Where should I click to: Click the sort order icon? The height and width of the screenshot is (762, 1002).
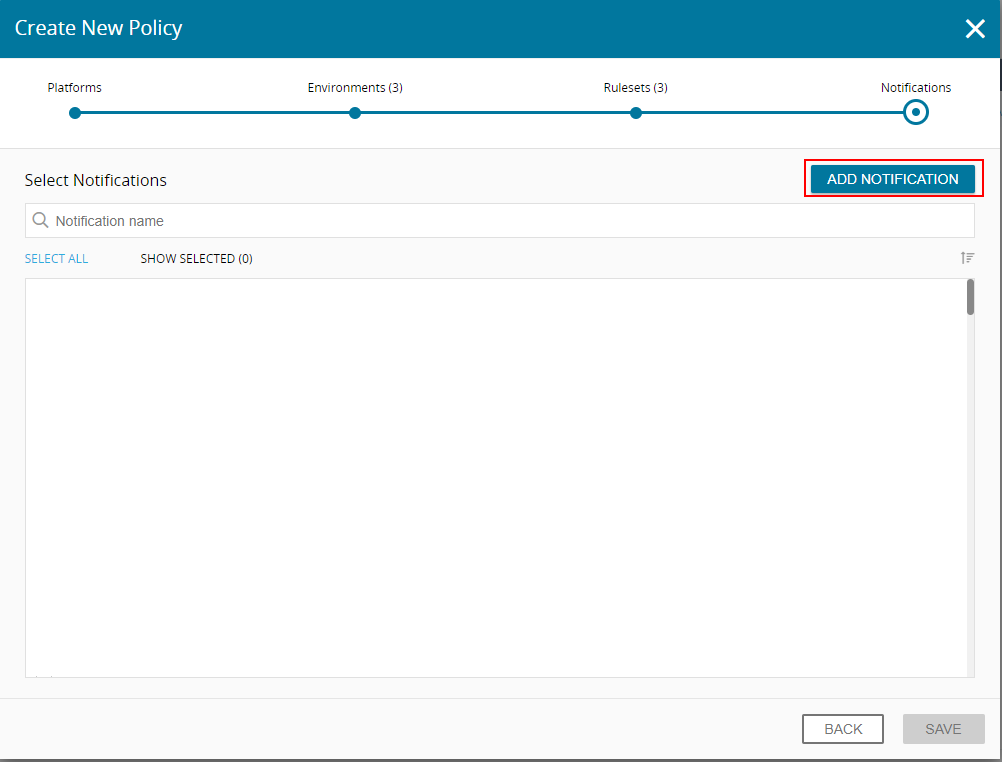click(x=967, y=258)
